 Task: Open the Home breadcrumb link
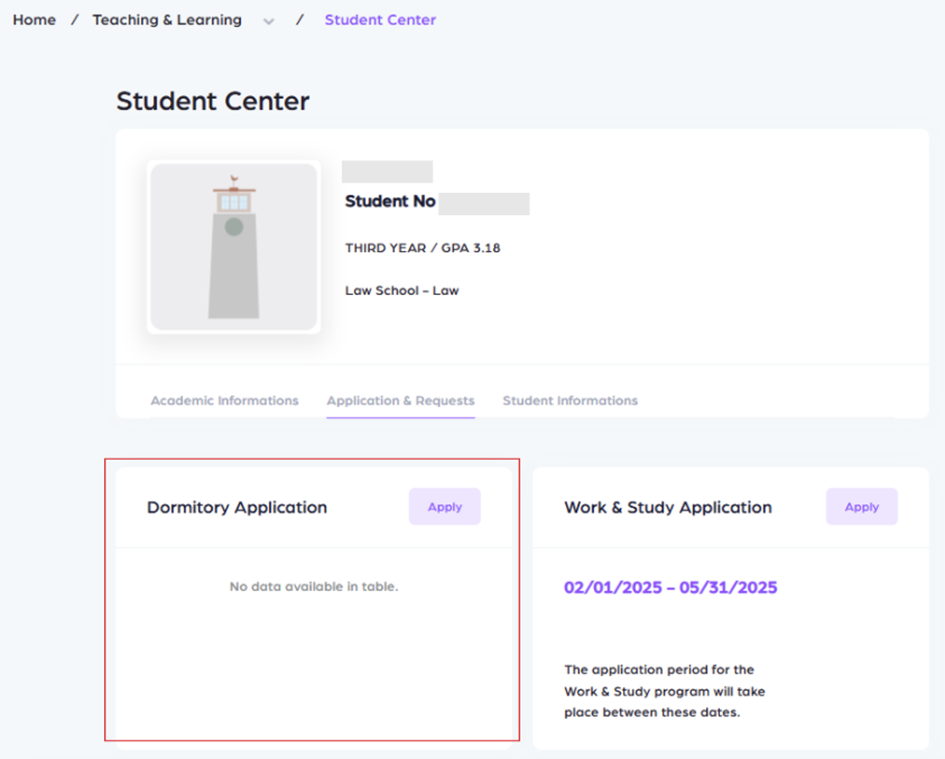pos(34,19)
